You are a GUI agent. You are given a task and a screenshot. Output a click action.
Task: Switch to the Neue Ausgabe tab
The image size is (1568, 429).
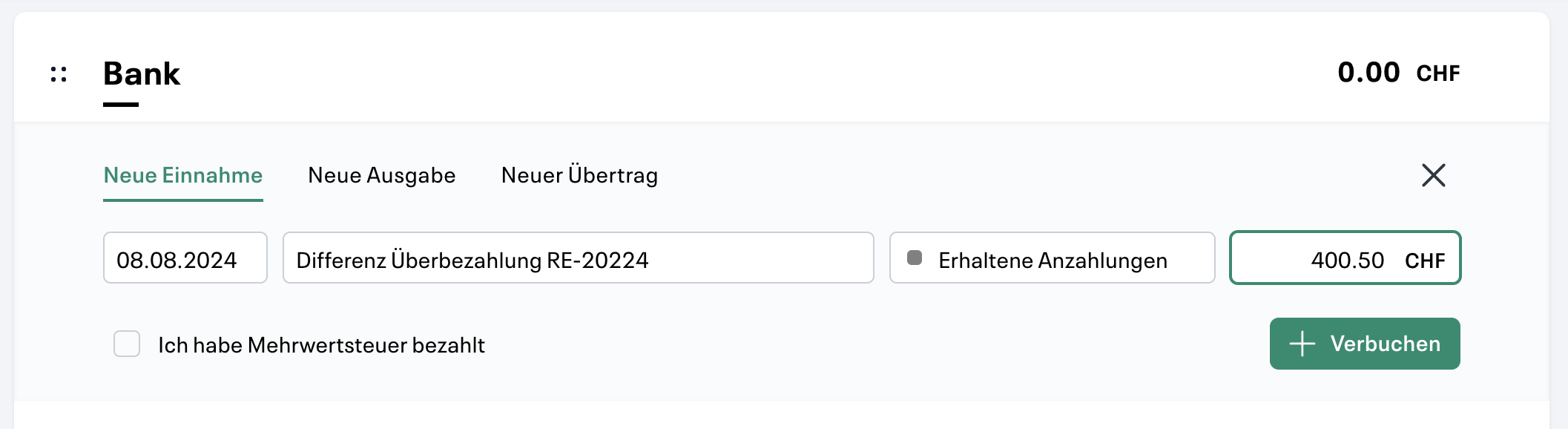pyautogui.click(x=382, y=175)
